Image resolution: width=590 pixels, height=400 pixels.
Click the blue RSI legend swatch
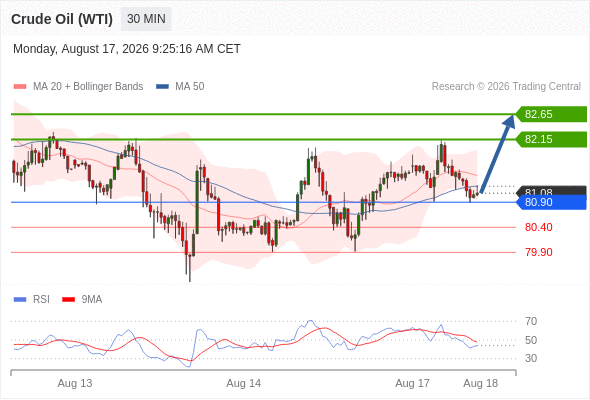pyautogui.click(x=20, y=300)
